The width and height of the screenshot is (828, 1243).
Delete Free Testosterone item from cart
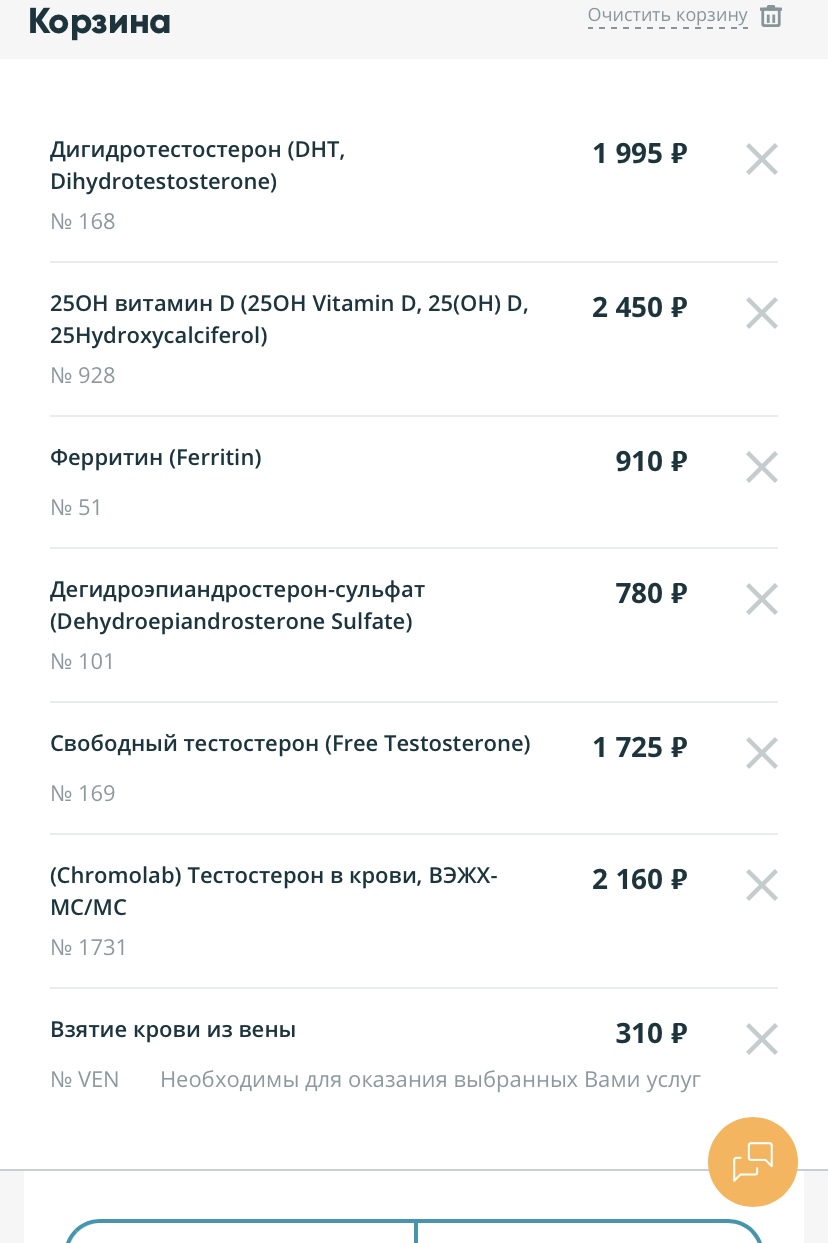point(761,753)
